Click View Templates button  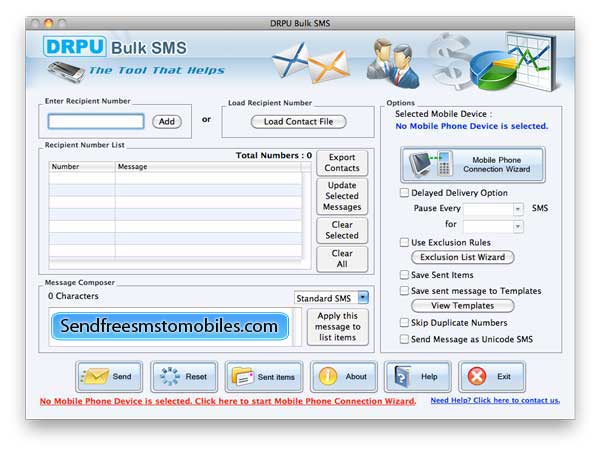coord(463,305)
